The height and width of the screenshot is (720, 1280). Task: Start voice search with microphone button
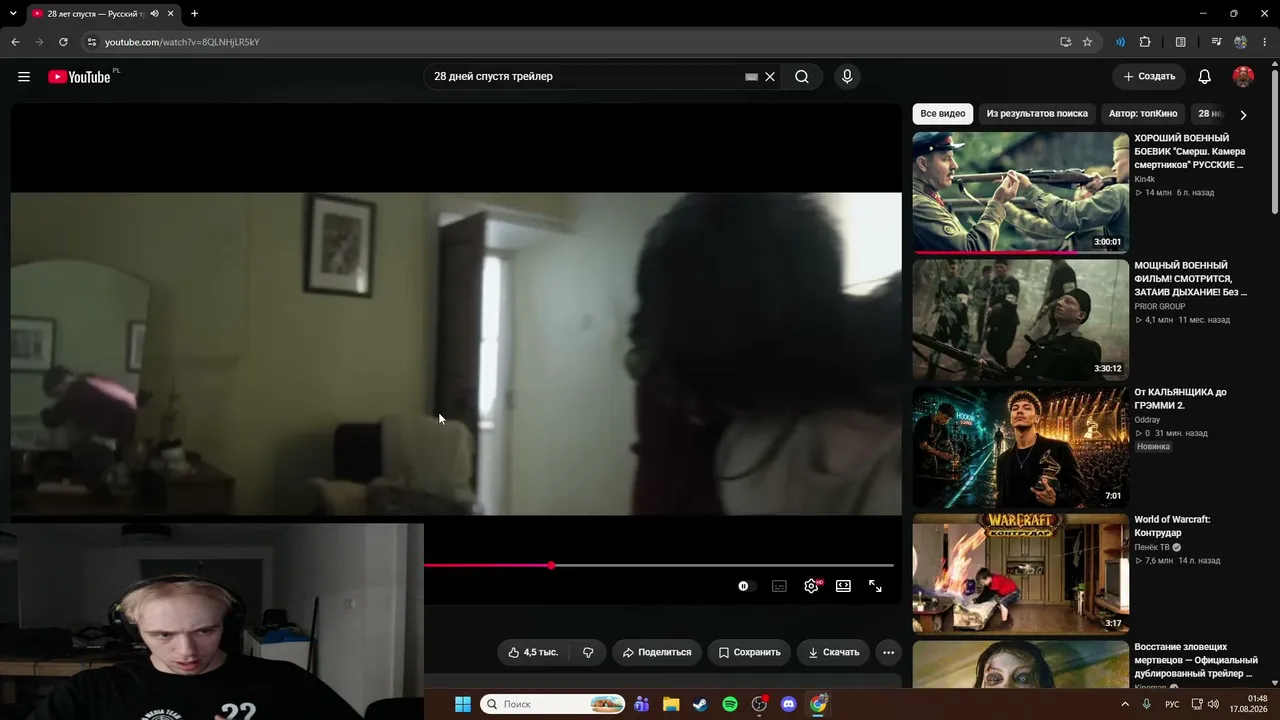click(x=847, y=77)
